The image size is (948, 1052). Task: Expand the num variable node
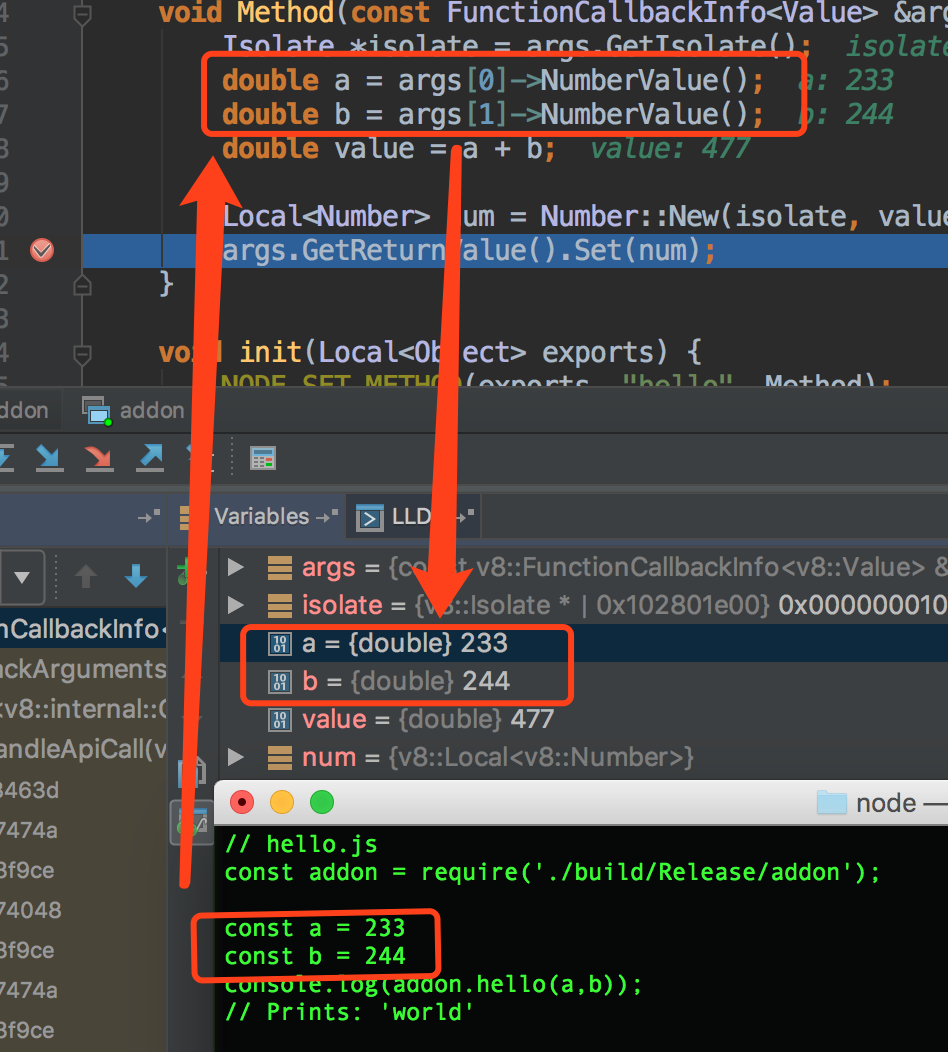235,757
